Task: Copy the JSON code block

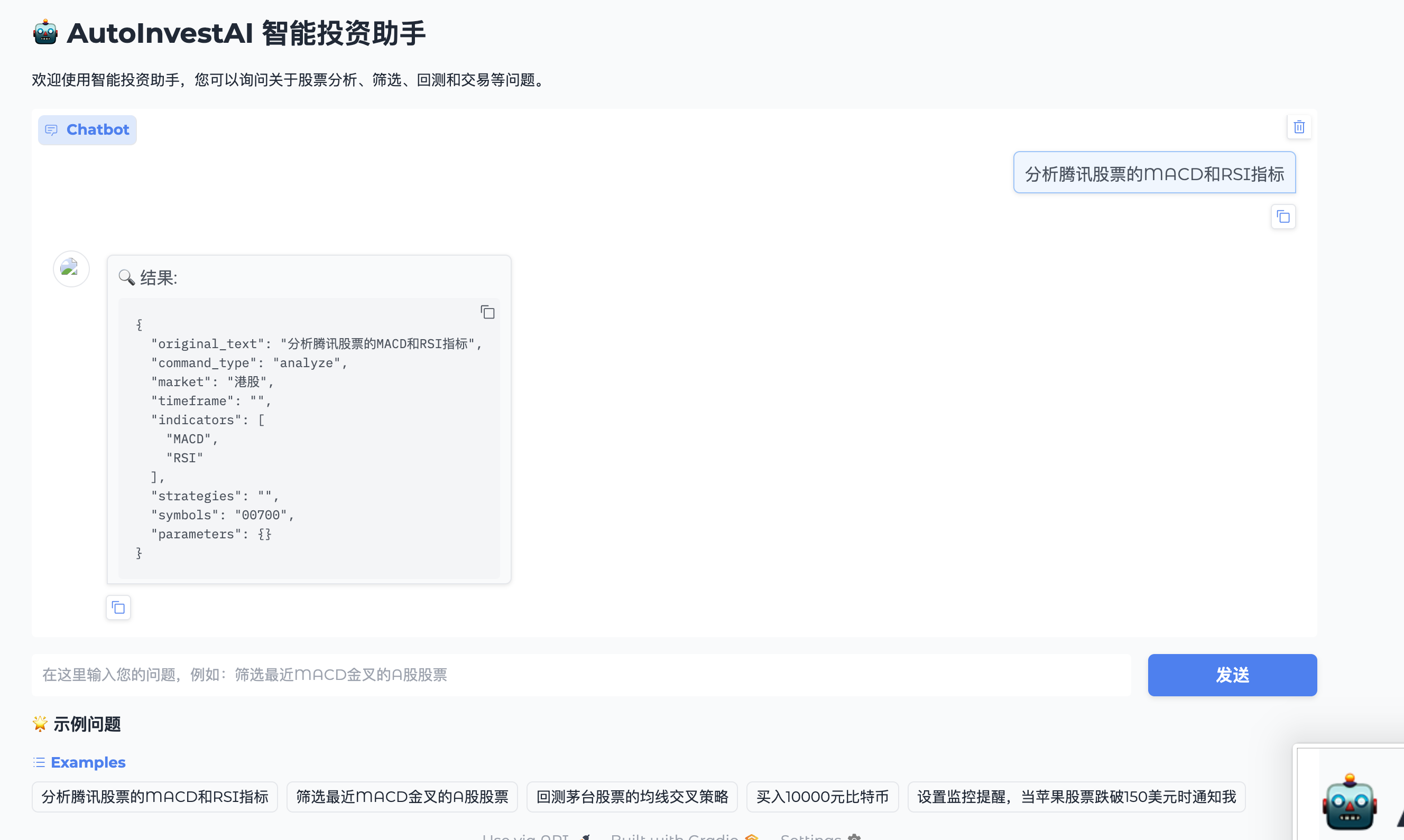Action: (x=487, y=312)
